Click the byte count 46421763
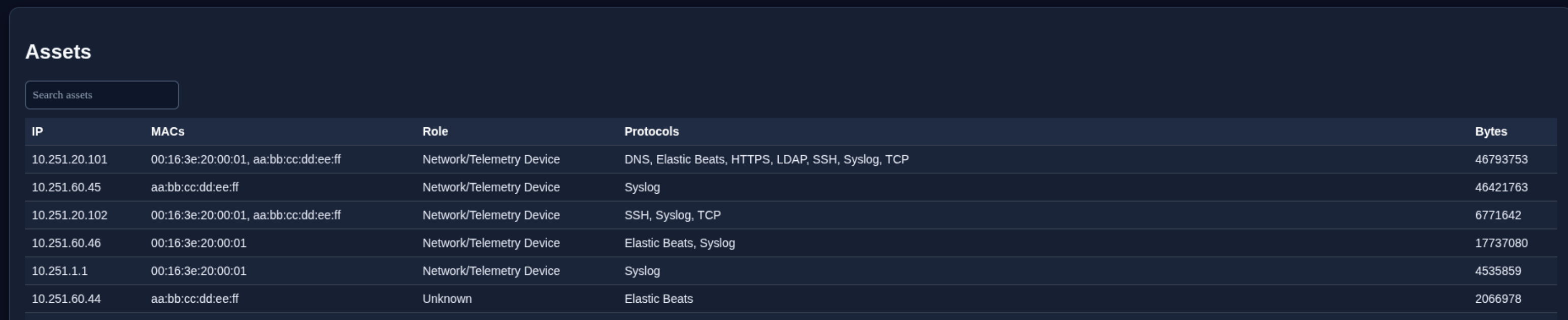This screenshot has height=320, width=1568. (x=1501, y=187)
